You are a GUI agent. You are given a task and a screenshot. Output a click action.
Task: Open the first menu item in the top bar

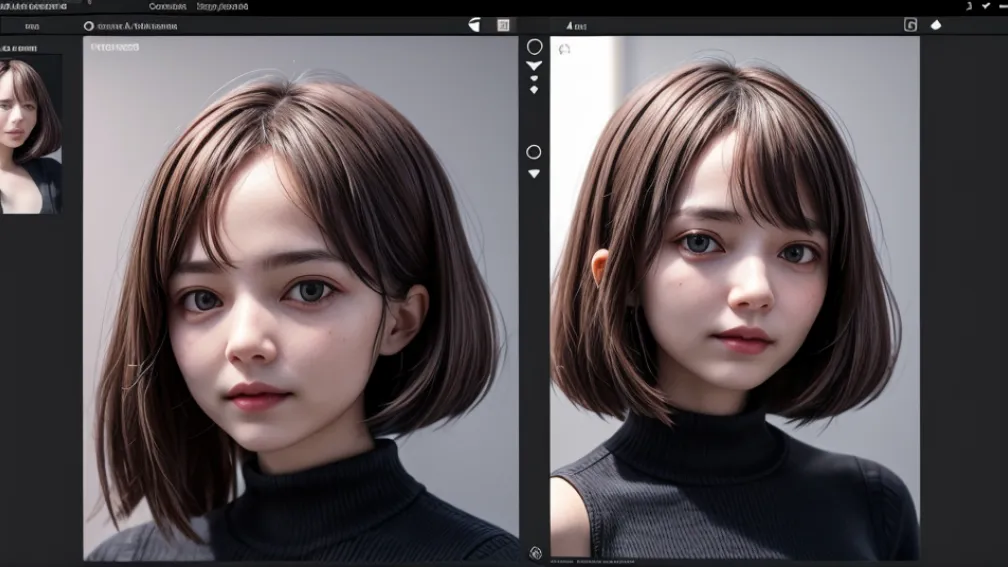168,6
